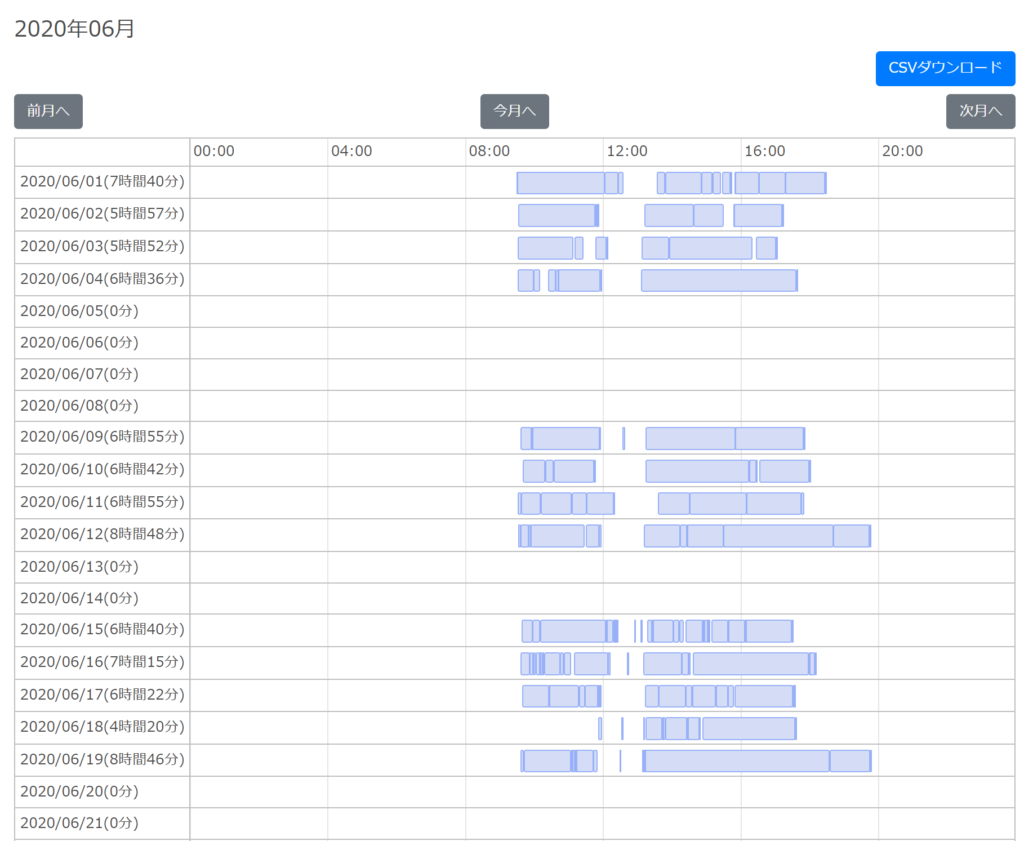Click the CSVダウンロード button
Screen dimensions: 1024x841
tap(945, 69)
